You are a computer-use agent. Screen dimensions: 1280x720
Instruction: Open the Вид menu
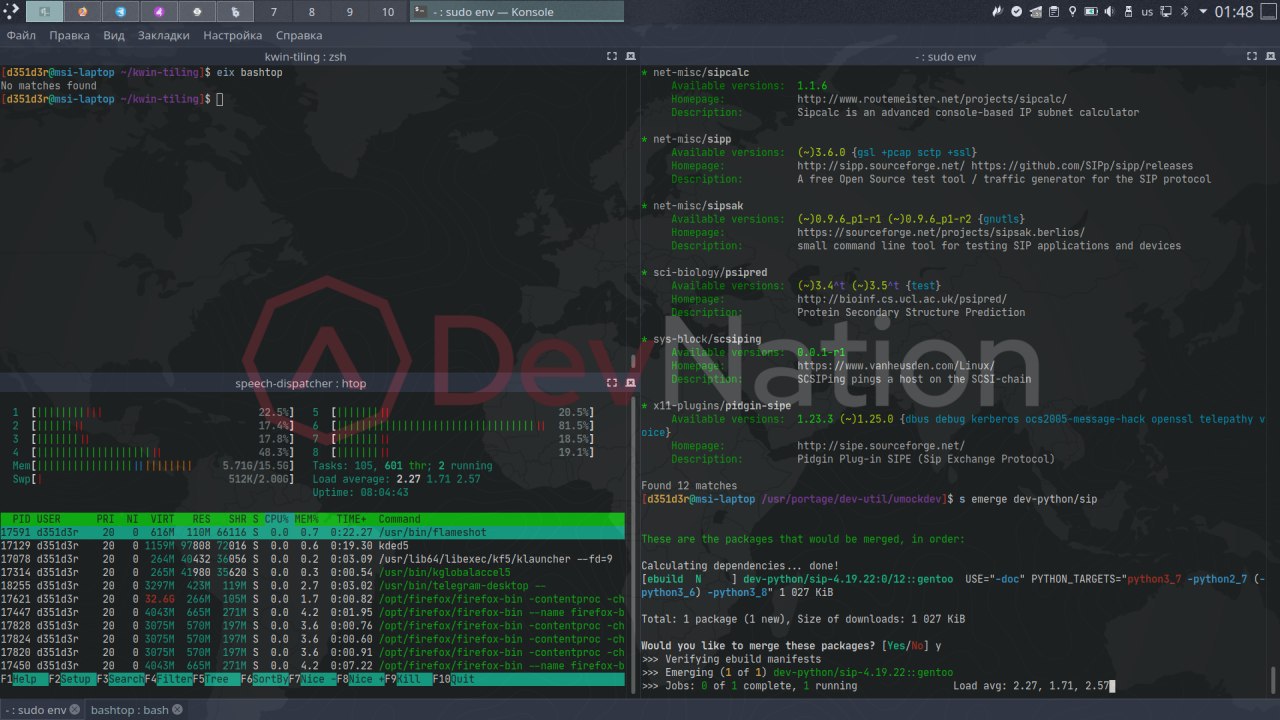pos(114,35)
